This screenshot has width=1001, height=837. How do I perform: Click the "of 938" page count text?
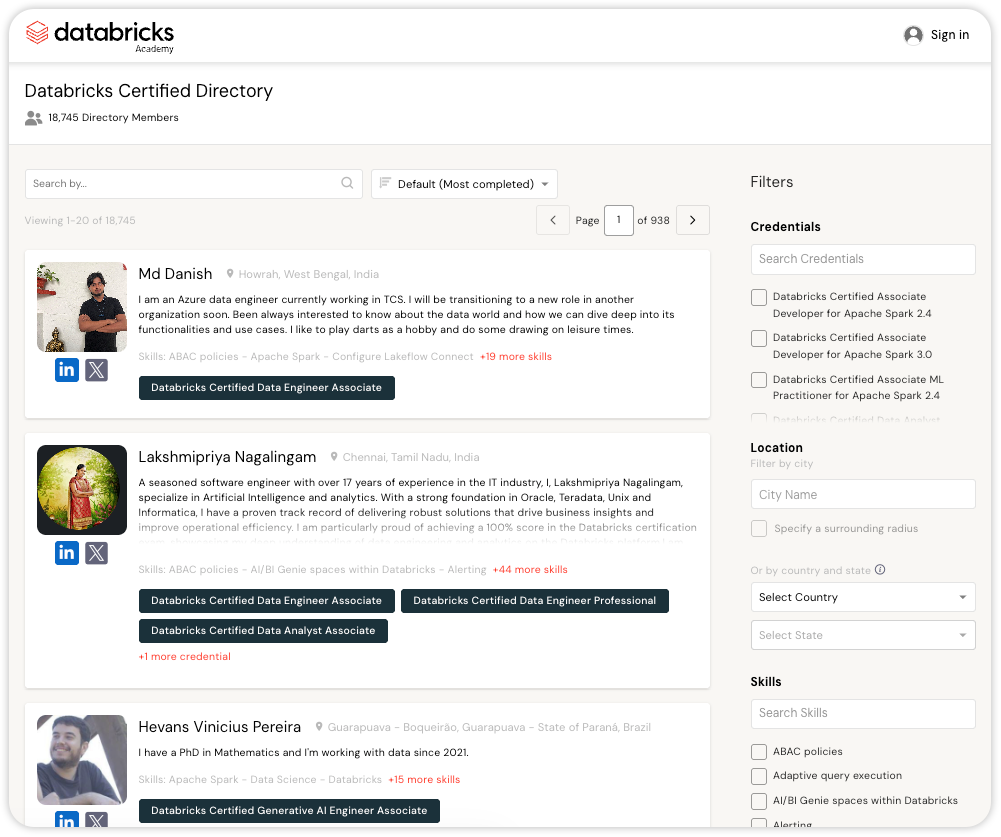click(x=653, y=220)
